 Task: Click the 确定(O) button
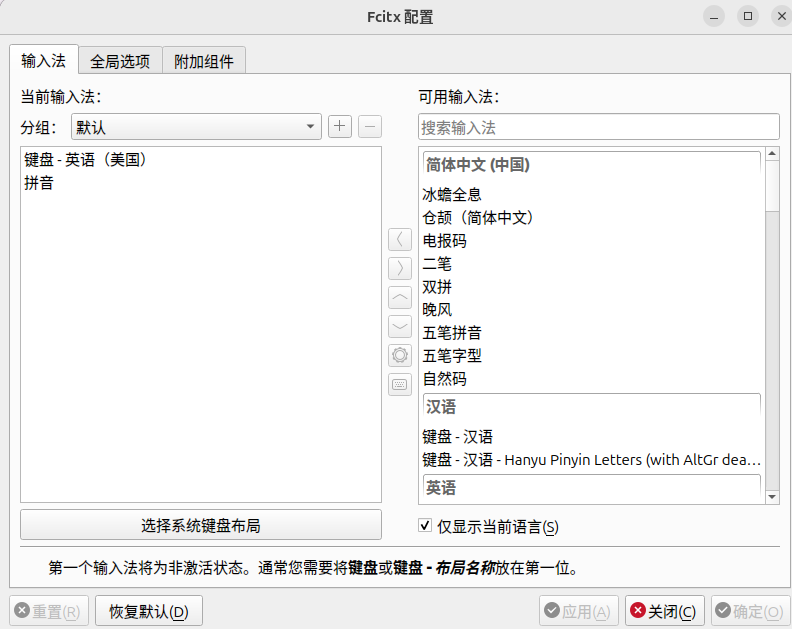(x=751, y=611)
